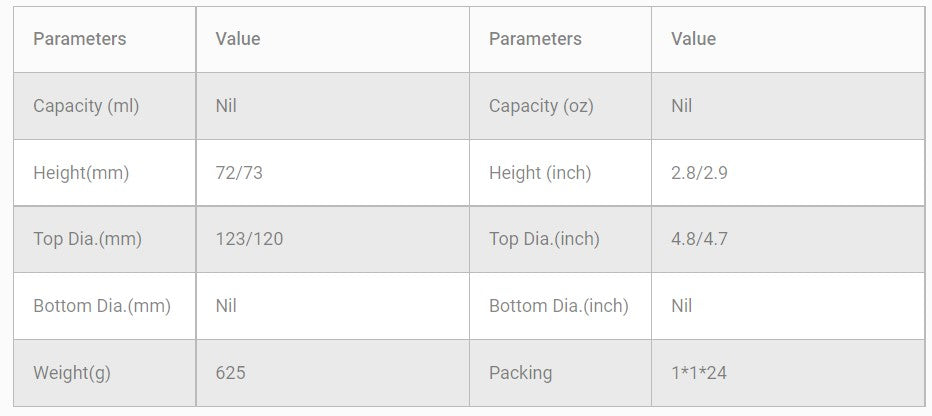Click the Nil value beside Capacity (ml)

point(226,106)
